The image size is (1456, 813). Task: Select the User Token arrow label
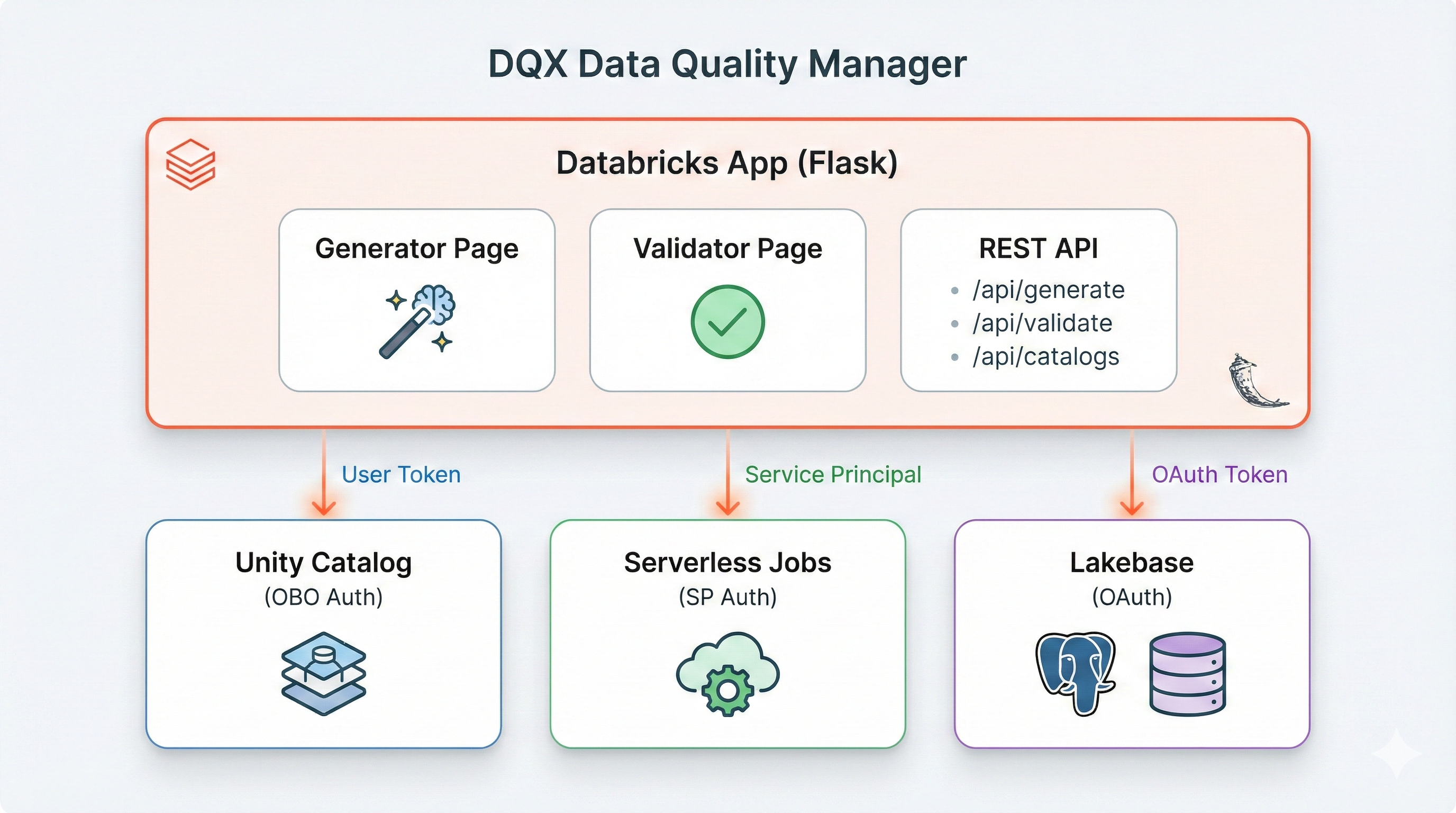(401, 474)
